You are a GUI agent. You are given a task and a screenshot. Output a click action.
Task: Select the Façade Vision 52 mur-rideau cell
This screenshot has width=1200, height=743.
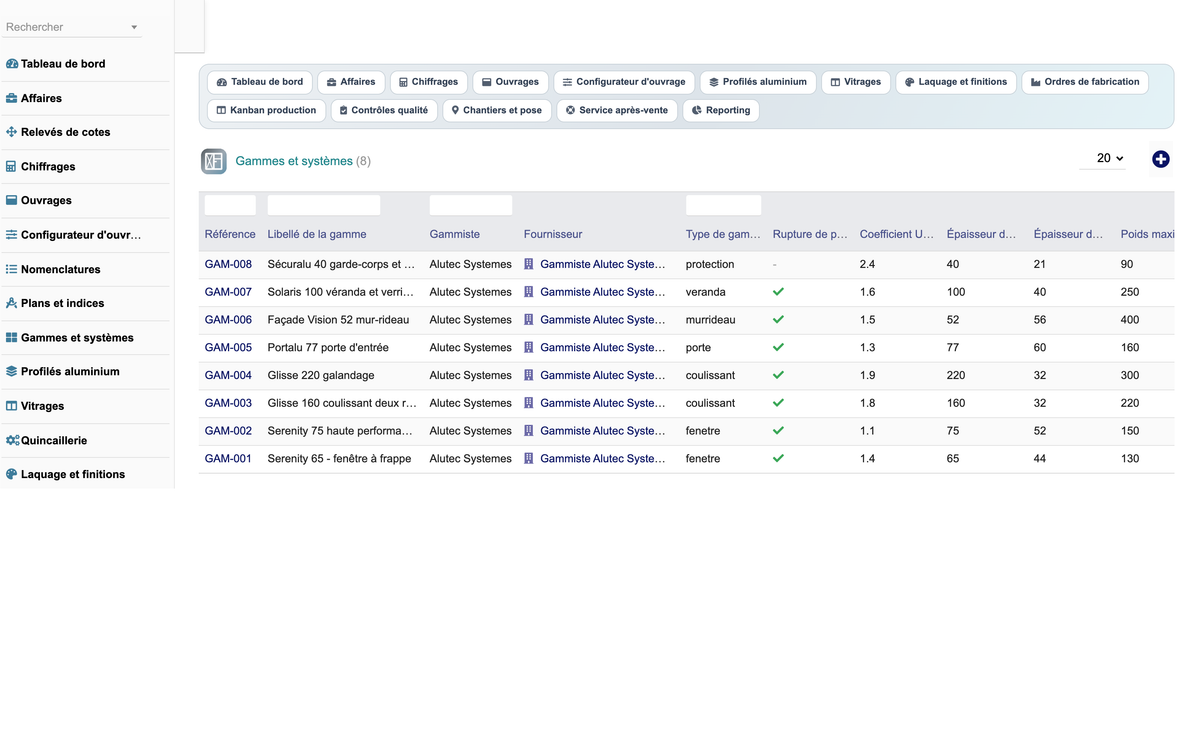coord(338,320)
